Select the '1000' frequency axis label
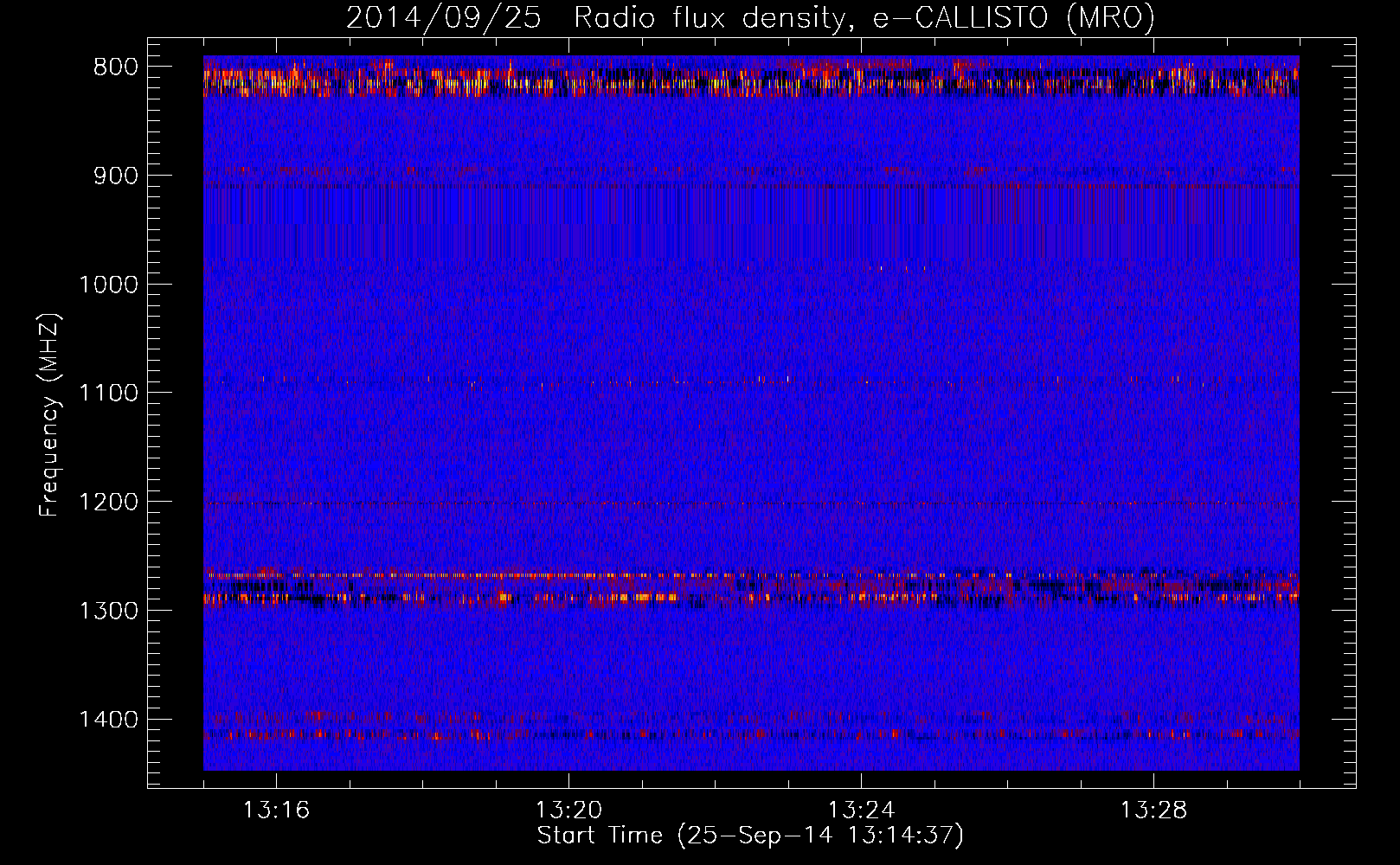 (x=108, y=285)
